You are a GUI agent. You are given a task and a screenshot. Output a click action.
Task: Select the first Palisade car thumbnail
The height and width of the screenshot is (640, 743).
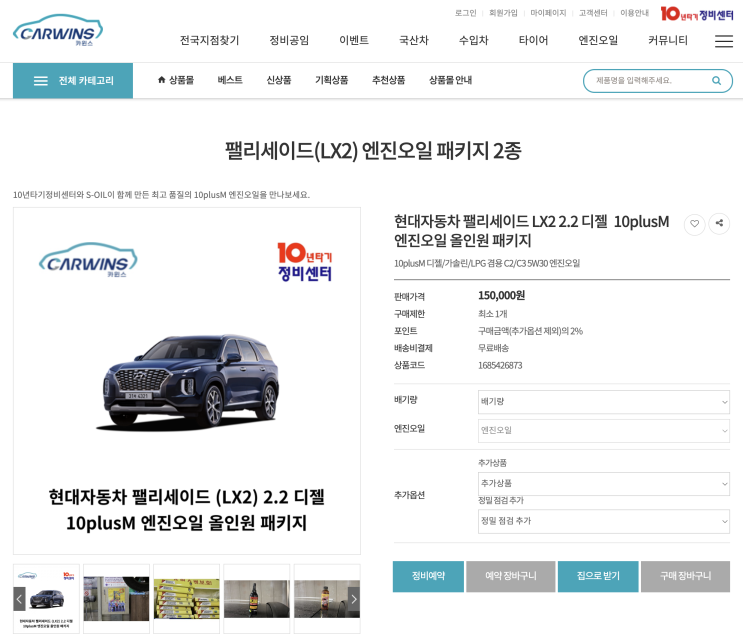46,599
